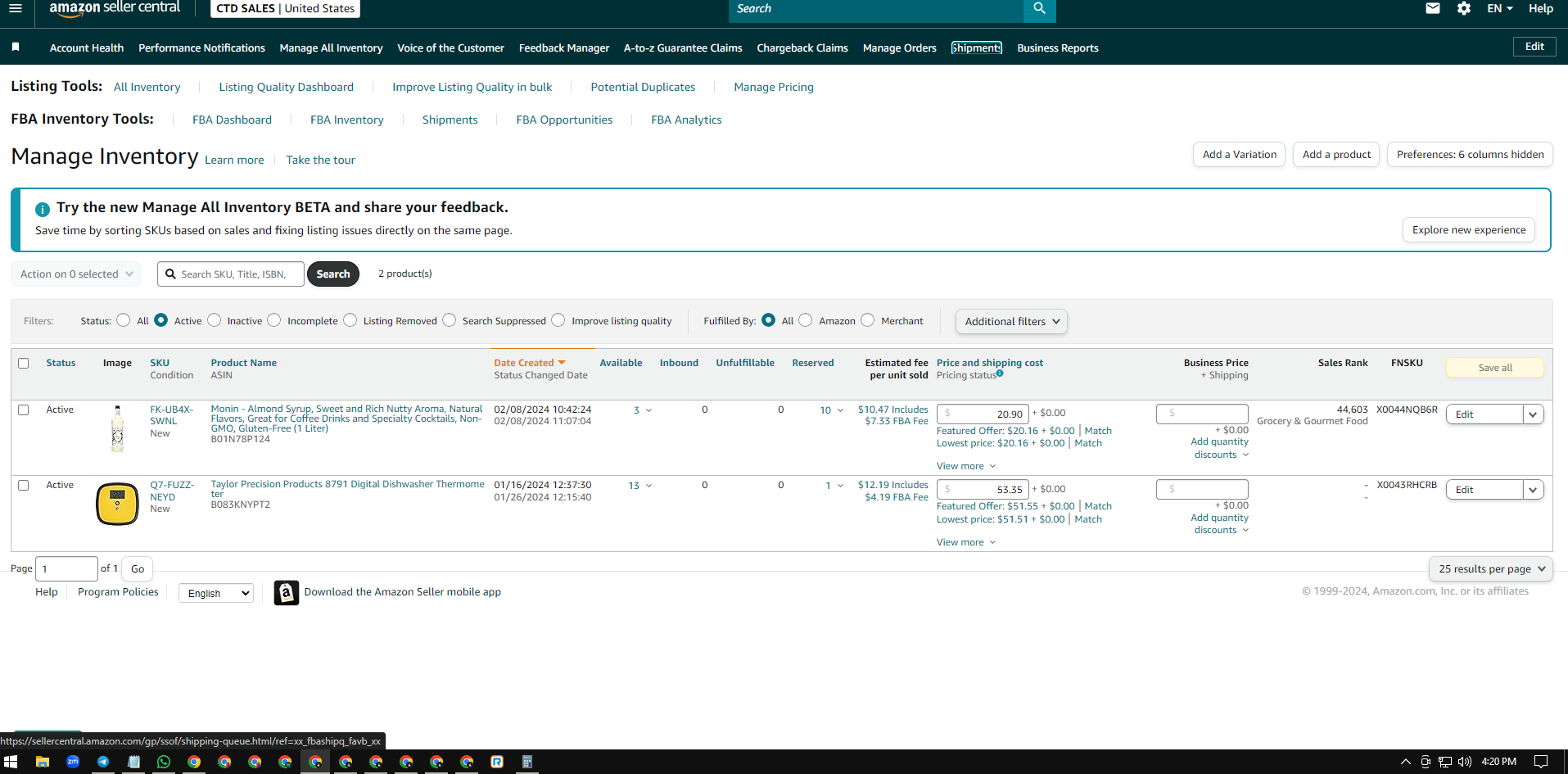Click the Amazon Seller Central logo
Screen dimensions: 1568x774
pos(115,8)
